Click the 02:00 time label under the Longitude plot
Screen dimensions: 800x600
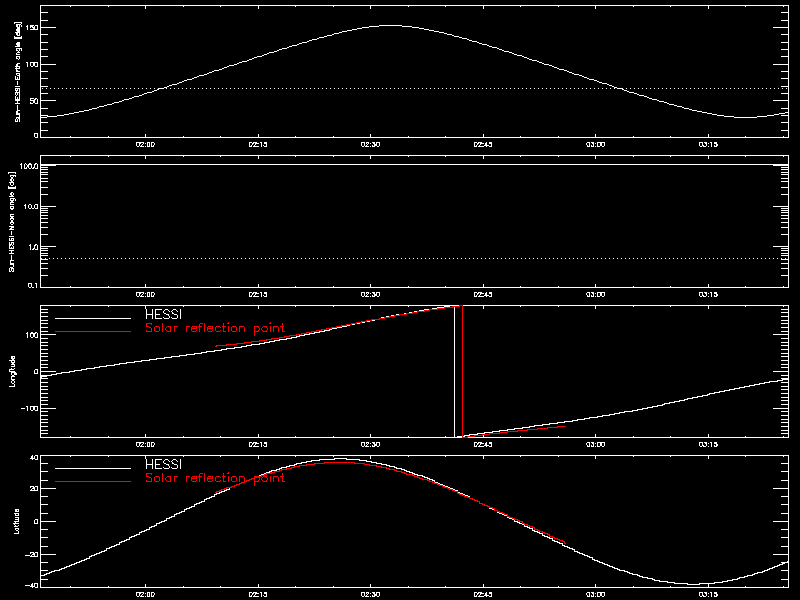click(145, 444)
